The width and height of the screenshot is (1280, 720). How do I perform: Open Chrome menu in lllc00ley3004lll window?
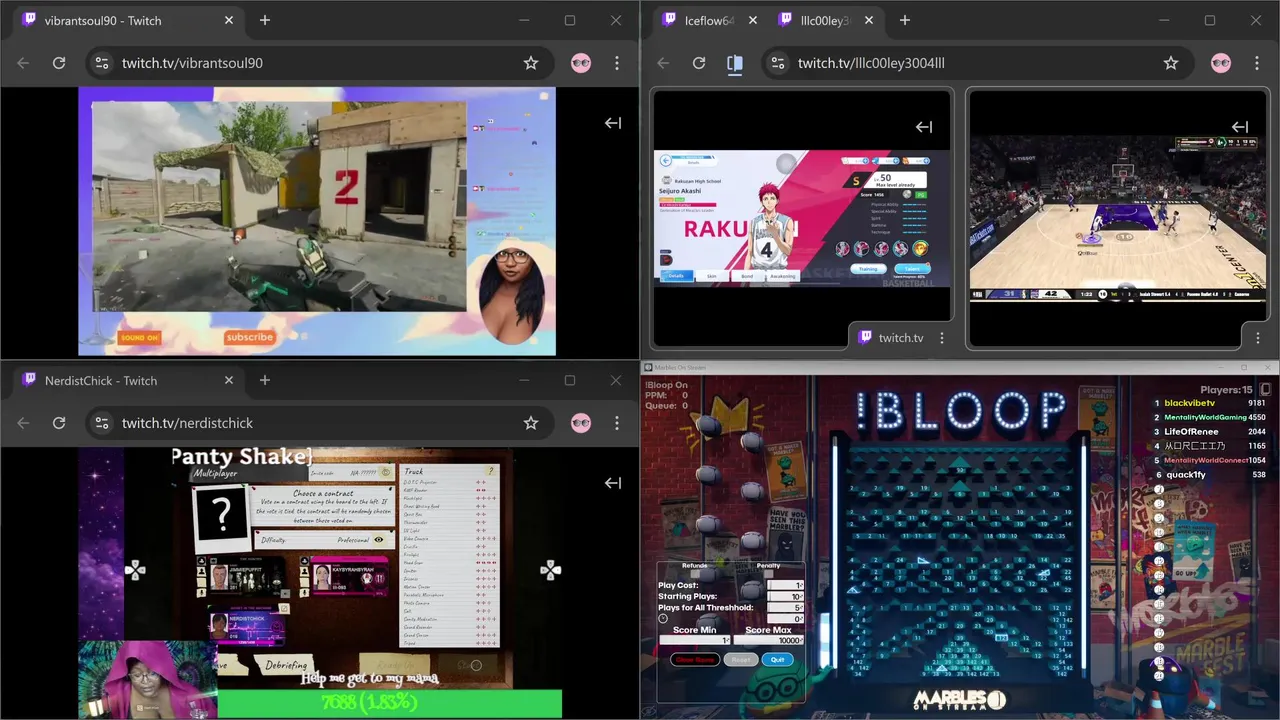(x=1257, y=63)
